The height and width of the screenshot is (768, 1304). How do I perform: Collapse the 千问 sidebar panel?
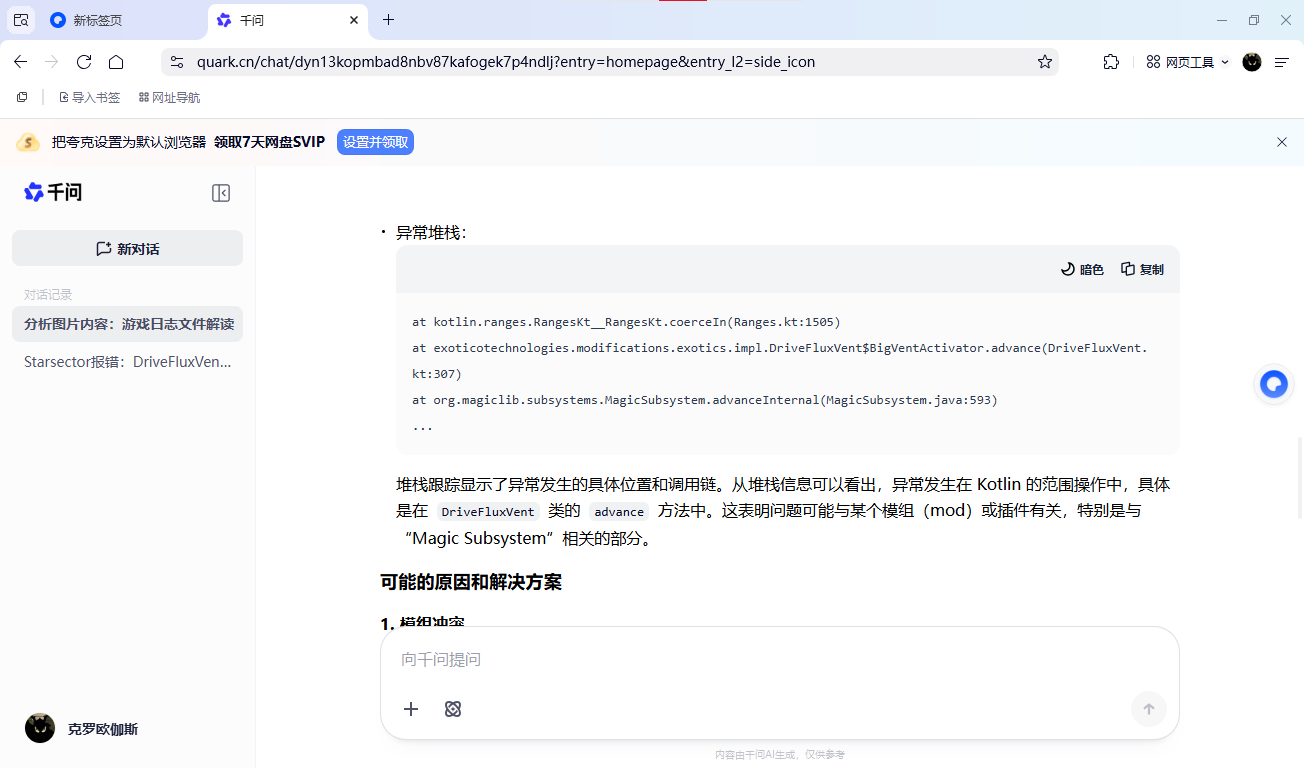point(221,193)
